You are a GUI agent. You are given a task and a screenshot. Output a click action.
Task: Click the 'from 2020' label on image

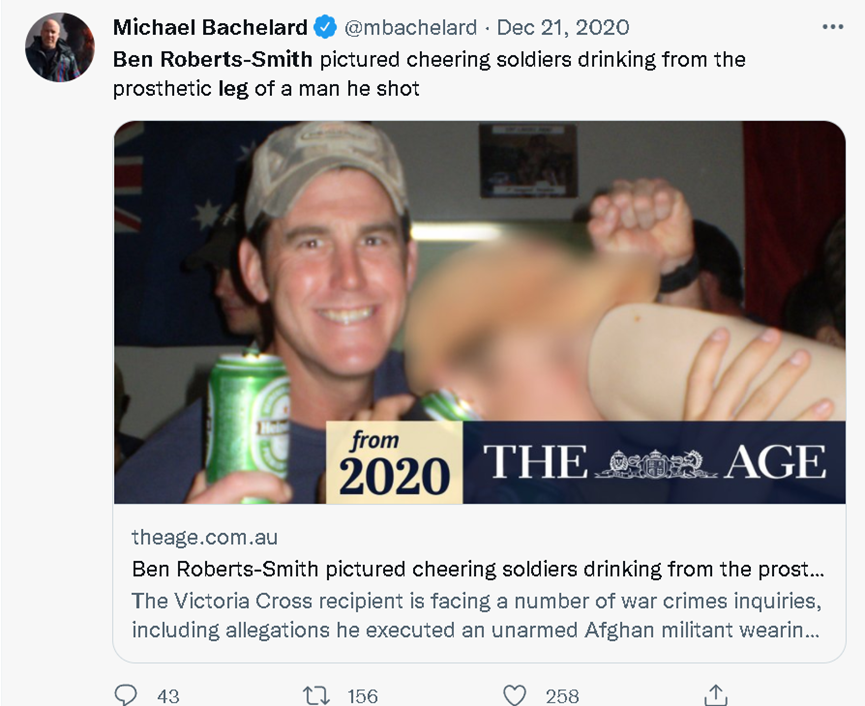394,462
